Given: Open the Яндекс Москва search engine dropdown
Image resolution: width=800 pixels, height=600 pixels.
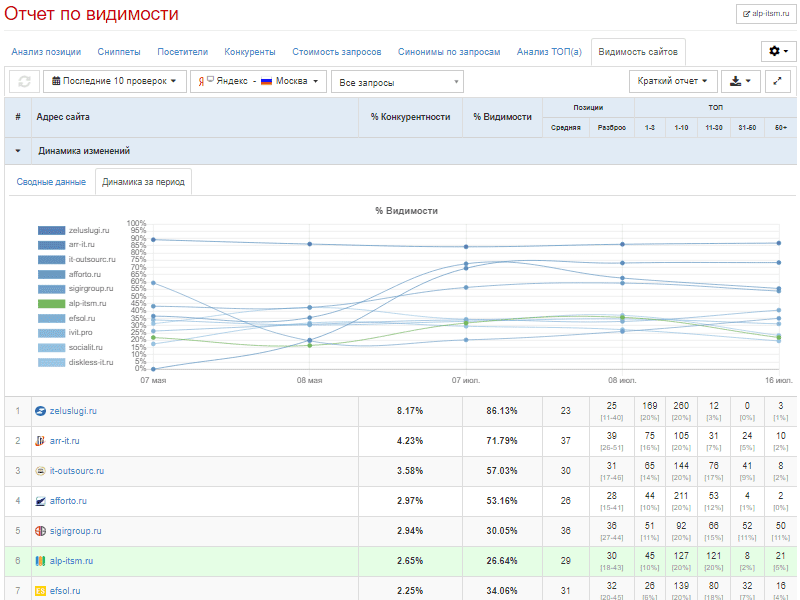Looking at the screenshot, I should [258, 81].
